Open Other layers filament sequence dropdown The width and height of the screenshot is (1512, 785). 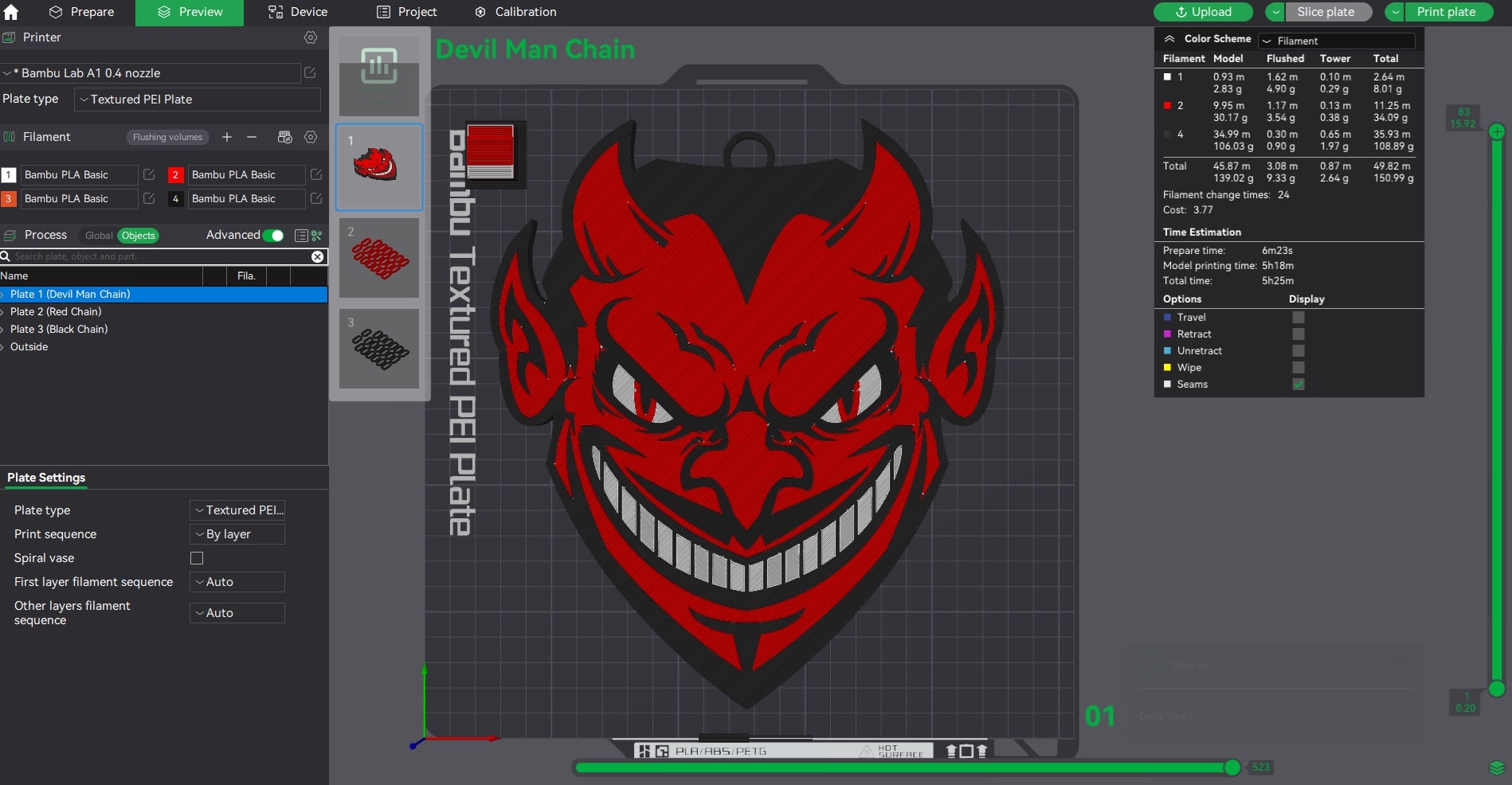(x=237, y=613)
